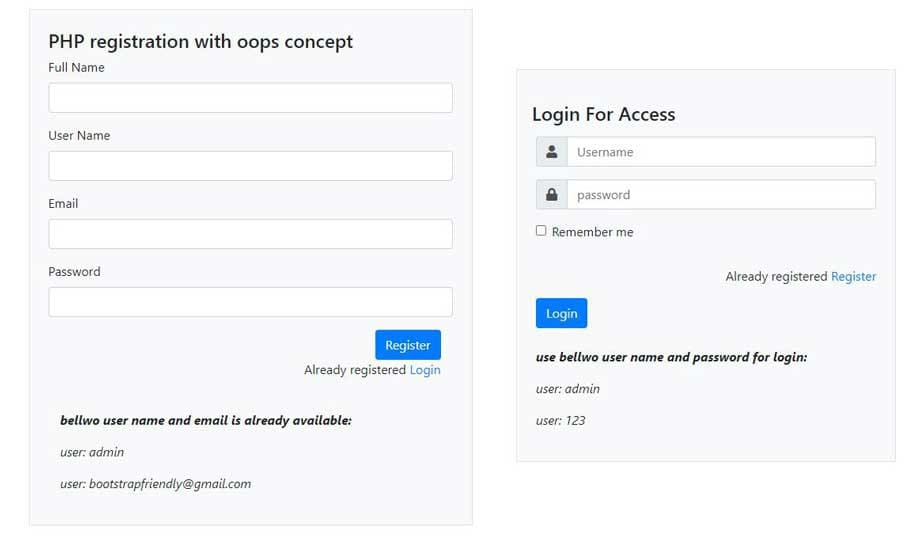Follow the Register link in login form

[x=853, y=276]
